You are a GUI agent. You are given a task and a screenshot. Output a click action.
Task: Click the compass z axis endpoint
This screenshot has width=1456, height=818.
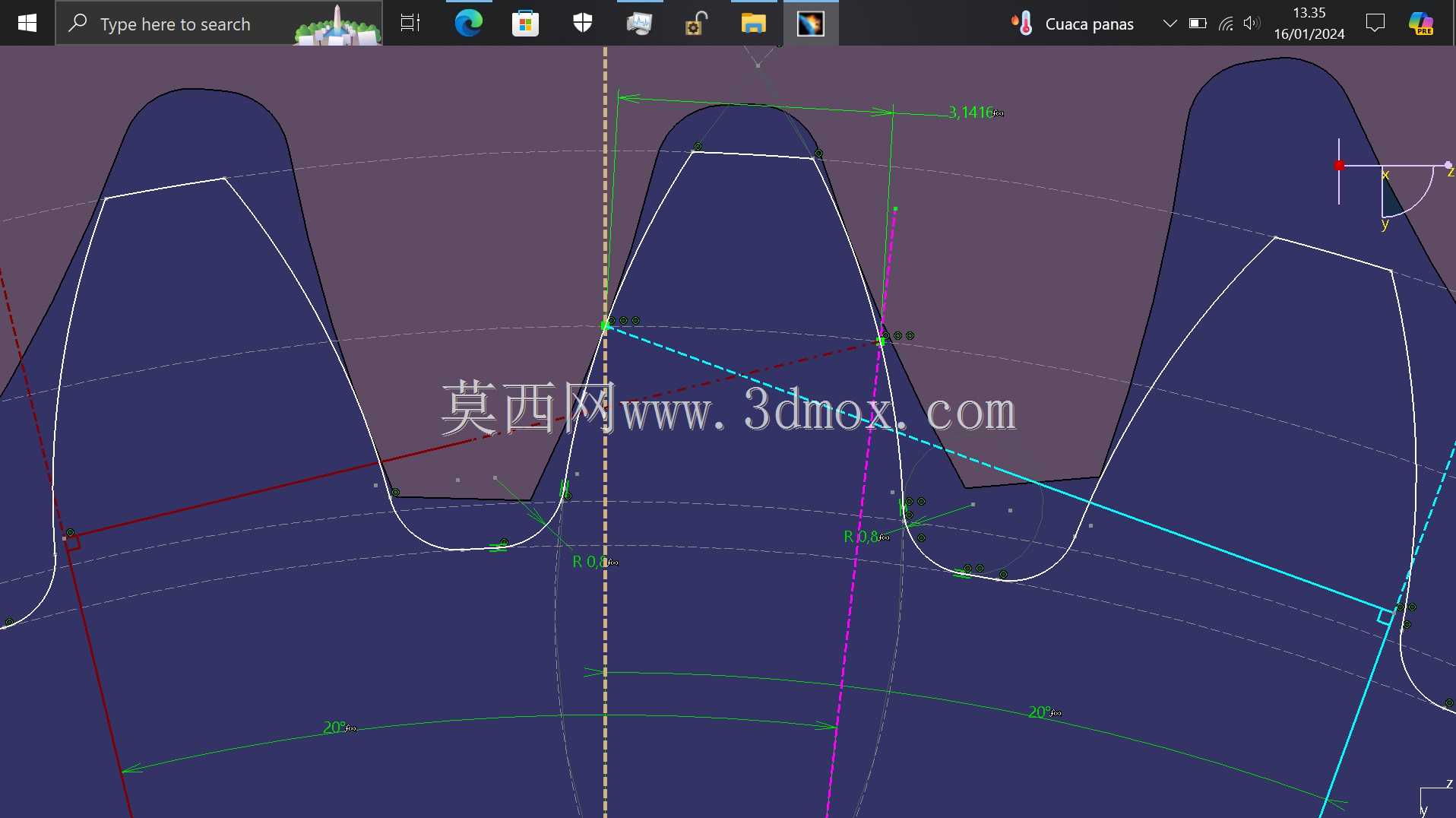pyautogui.click(x=1448, y=165)
